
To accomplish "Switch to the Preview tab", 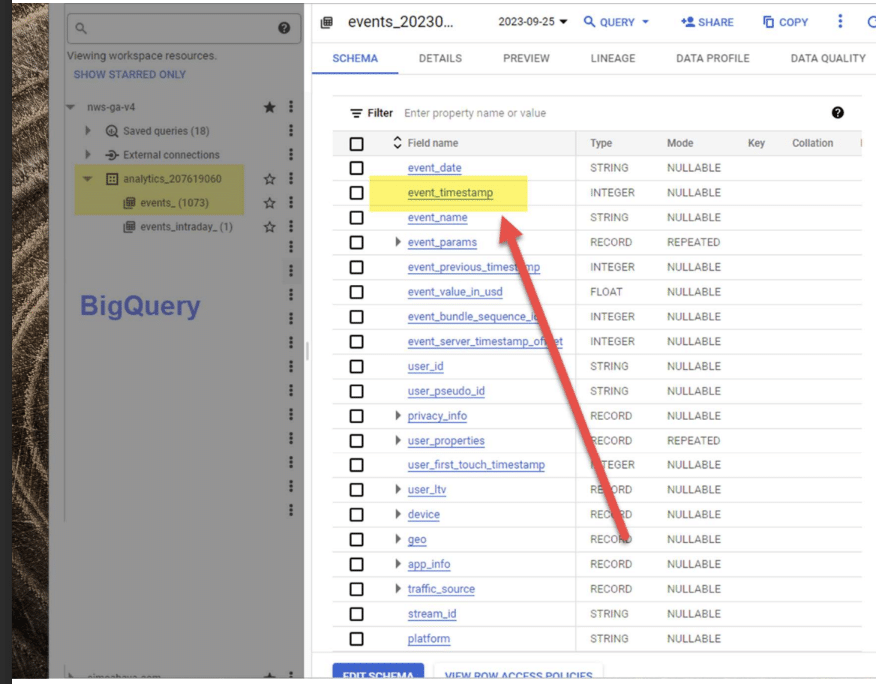I will tap(526, 58).
